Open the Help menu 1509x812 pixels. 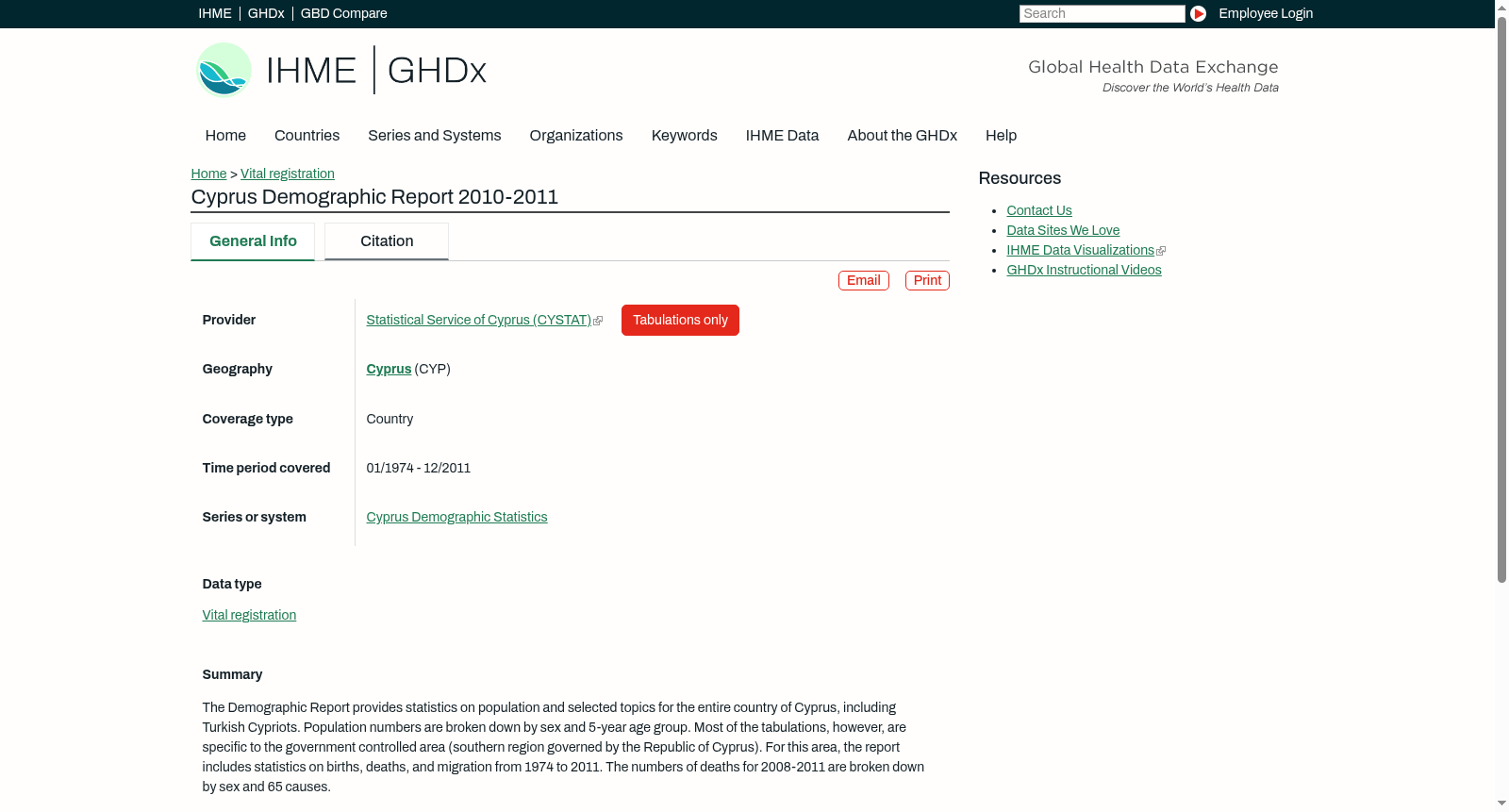point(1001,136)
